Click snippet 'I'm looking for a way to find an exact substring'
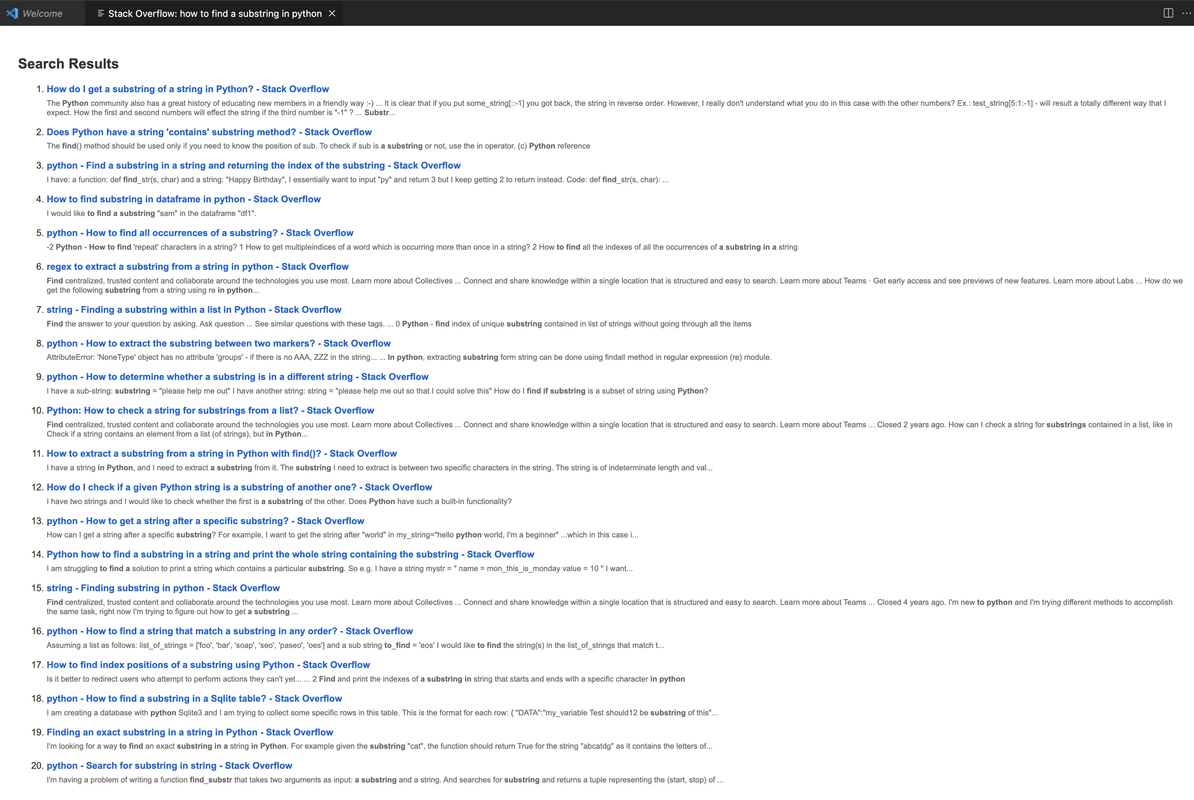 pyautogui.click(x=379, y=747)
